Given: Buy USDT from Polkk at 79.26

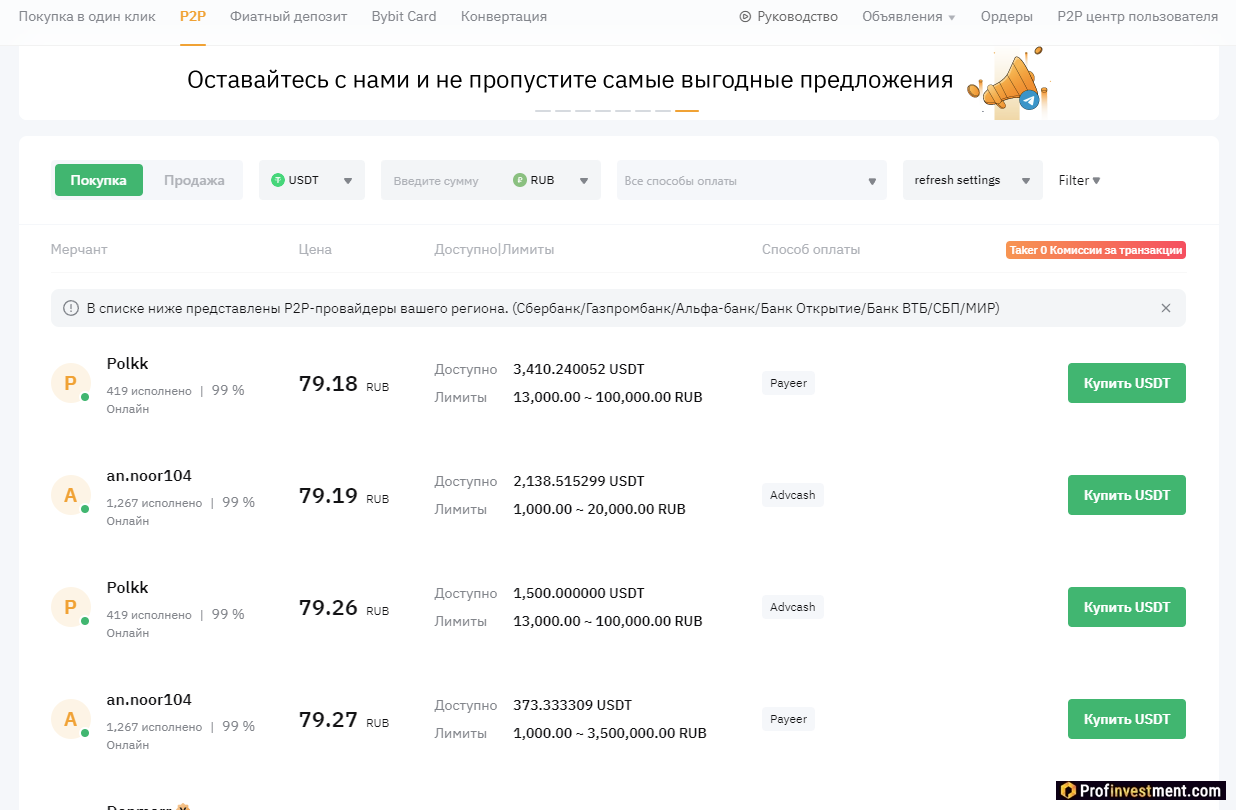Looking at the screenshot, I should [x=1127, y=607].
